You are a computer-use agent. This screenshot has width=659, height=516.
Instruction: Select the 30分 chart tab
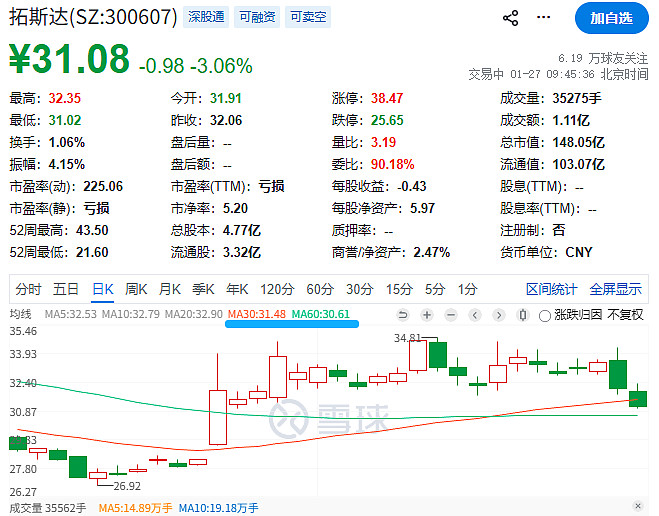(360, 289)
